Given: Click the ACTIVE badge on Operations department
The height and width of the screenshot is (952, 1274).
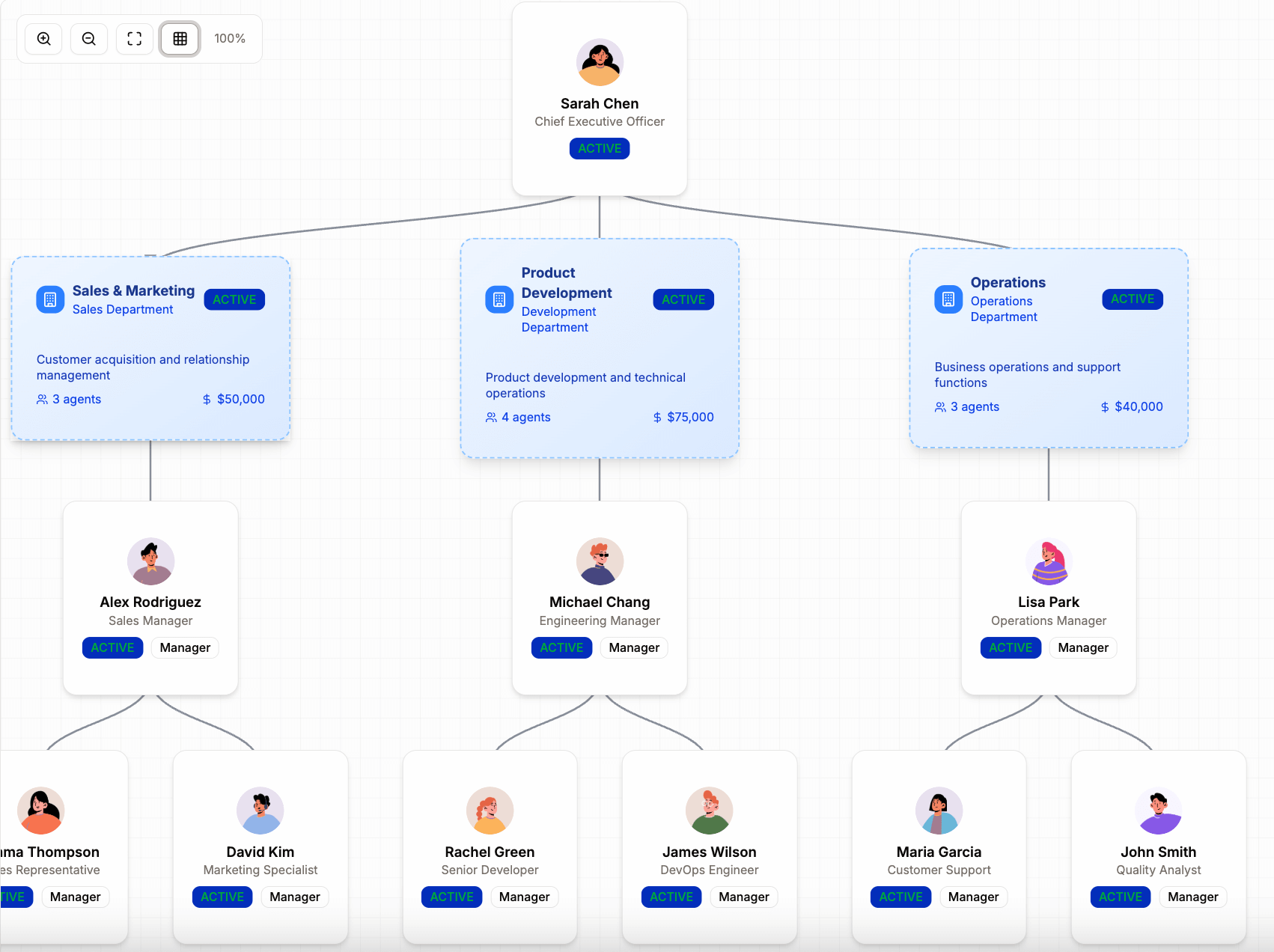Looking at the screenshot, I should (x=1132, y=299).
